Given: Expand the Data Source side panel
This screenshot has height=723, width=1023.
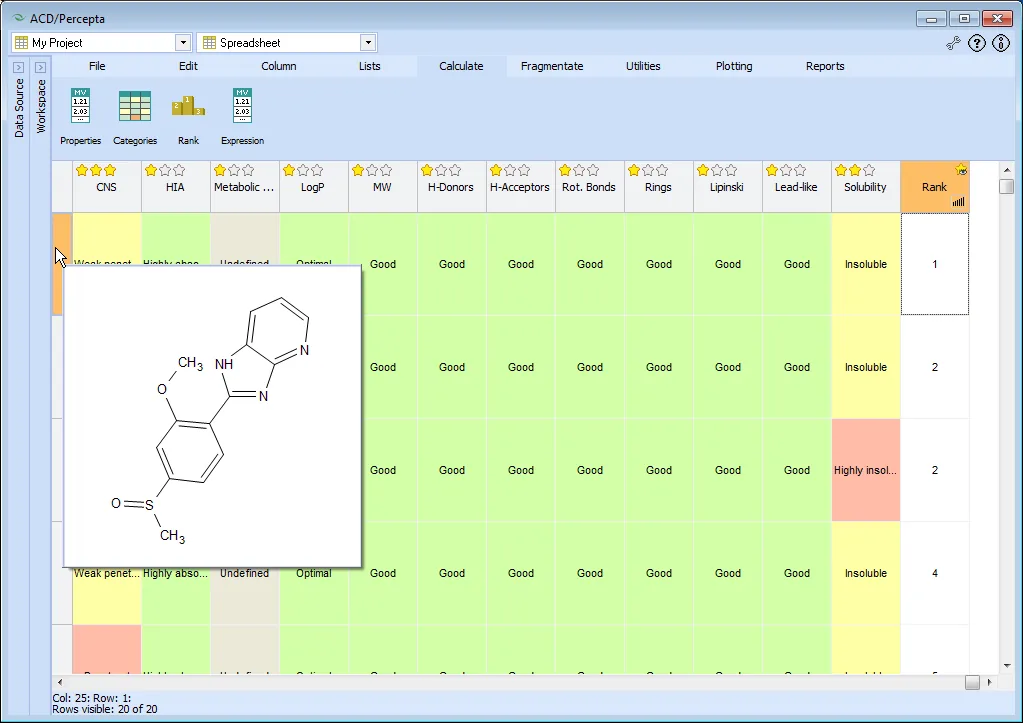Looking at the screenshot, I should tap(18, 67).
